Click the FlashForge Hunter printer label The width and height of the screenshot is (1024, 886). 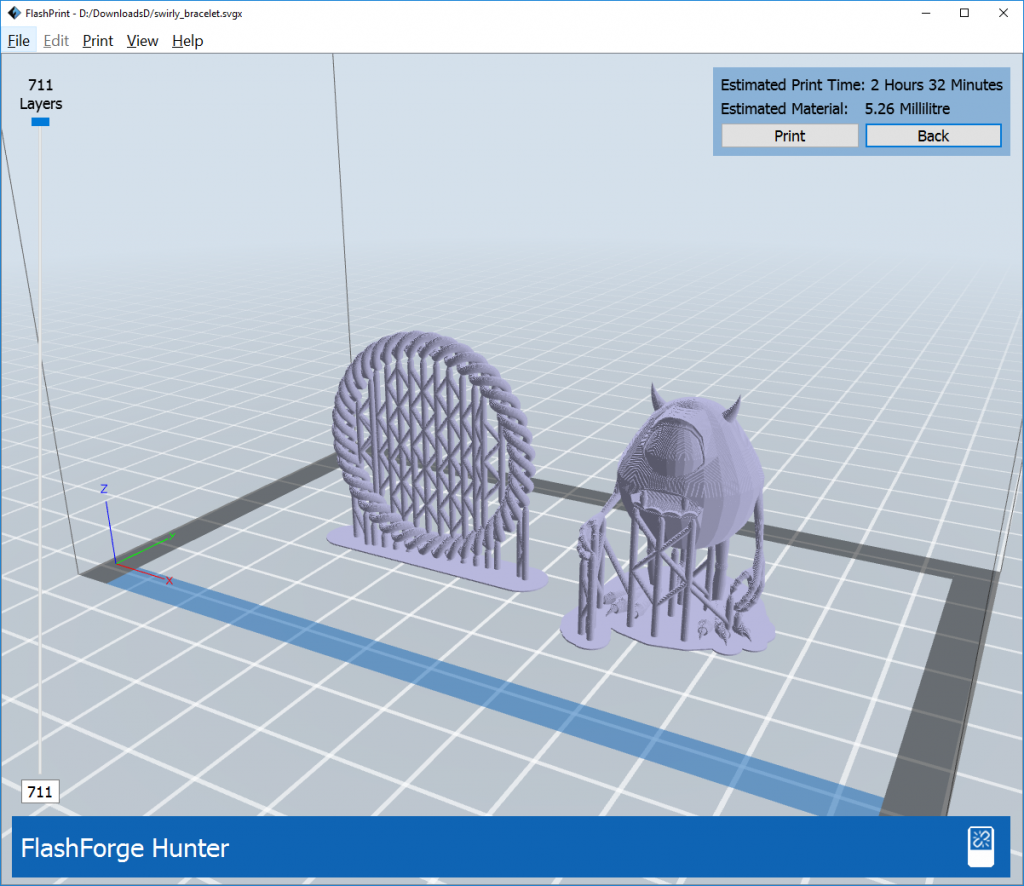coord(125,848)
